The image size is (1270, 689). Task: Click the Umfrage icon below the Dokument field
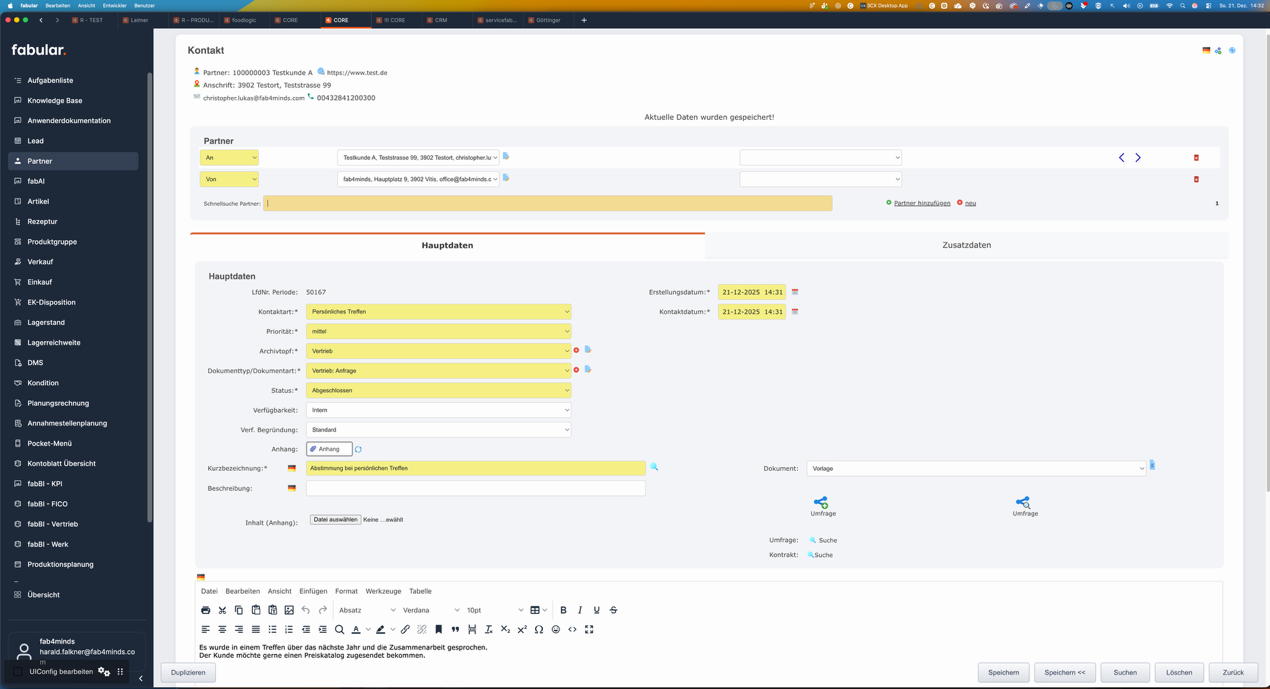pos(1024,504)
